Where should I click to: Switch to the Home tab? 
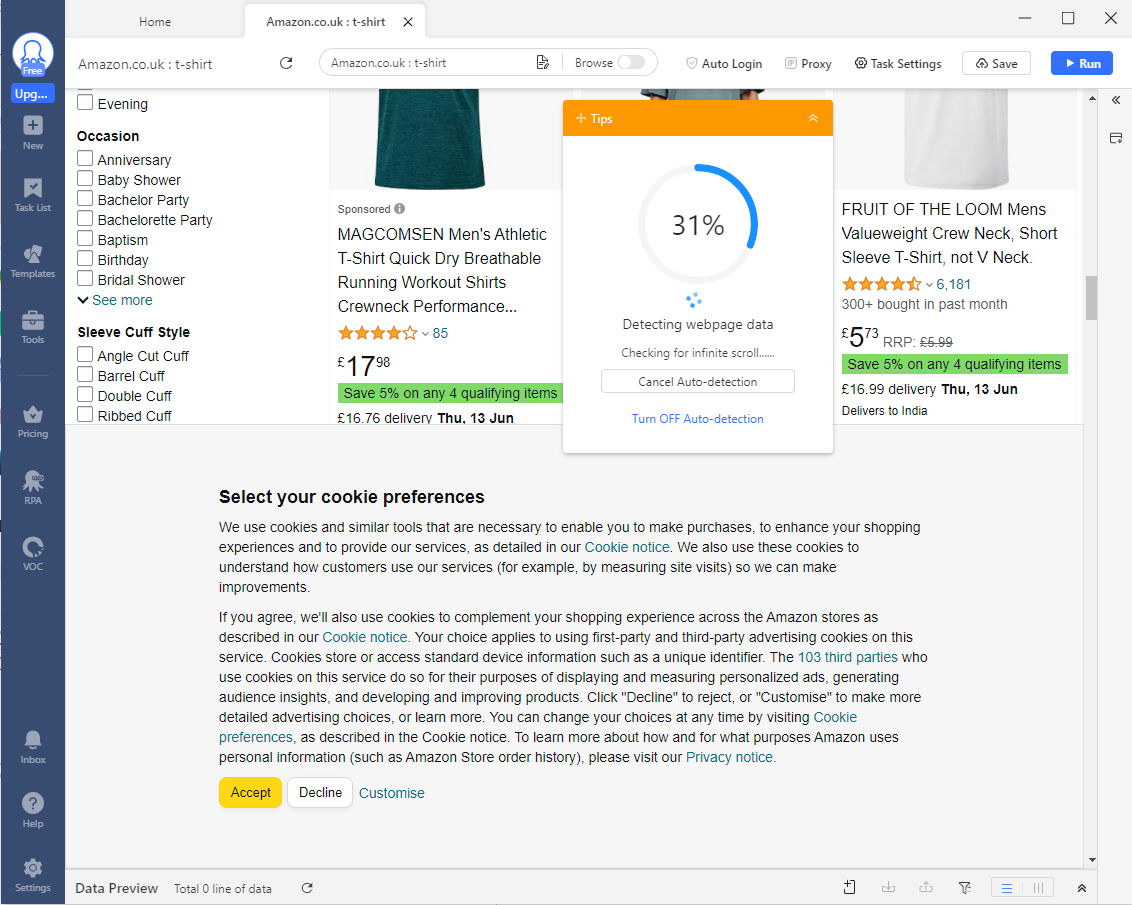click(x=155, y=22)
